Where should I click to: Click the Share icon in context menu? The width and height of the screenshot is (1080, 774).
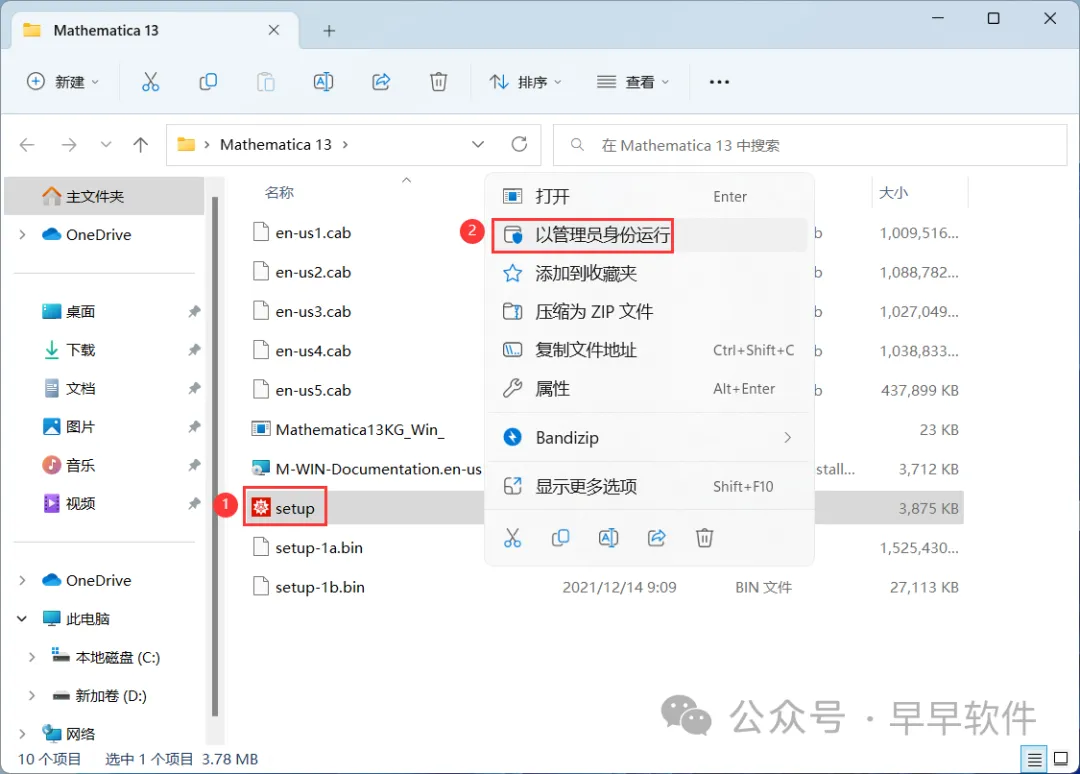click(656, 538)
